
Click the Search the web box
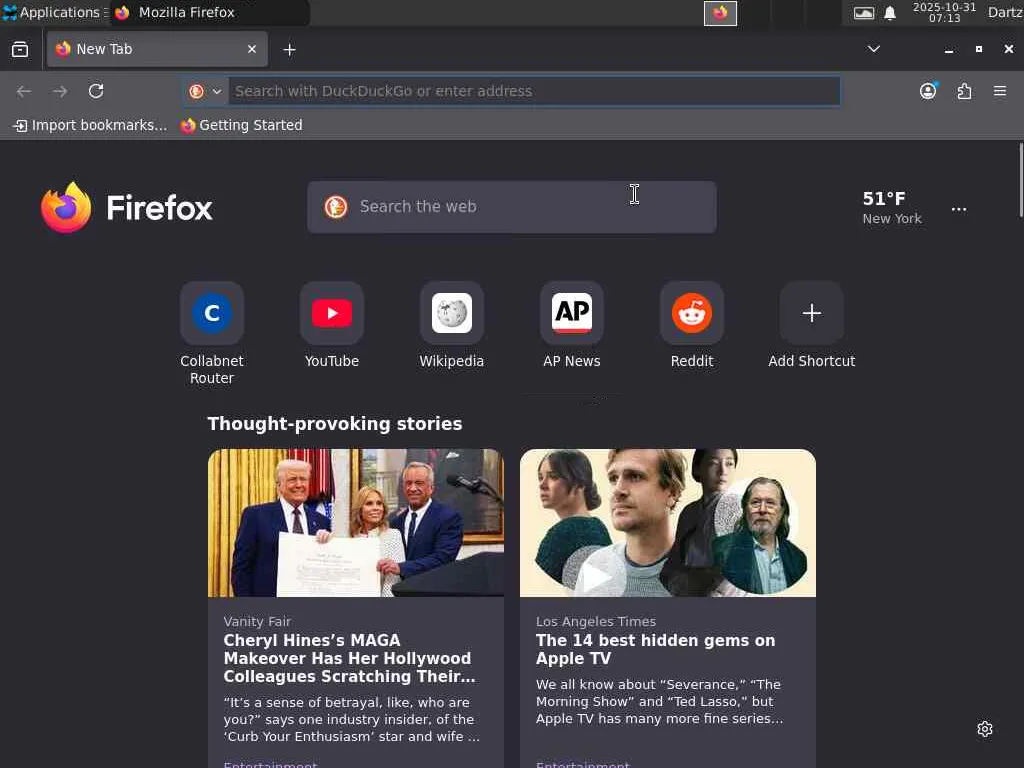(512, 207)
